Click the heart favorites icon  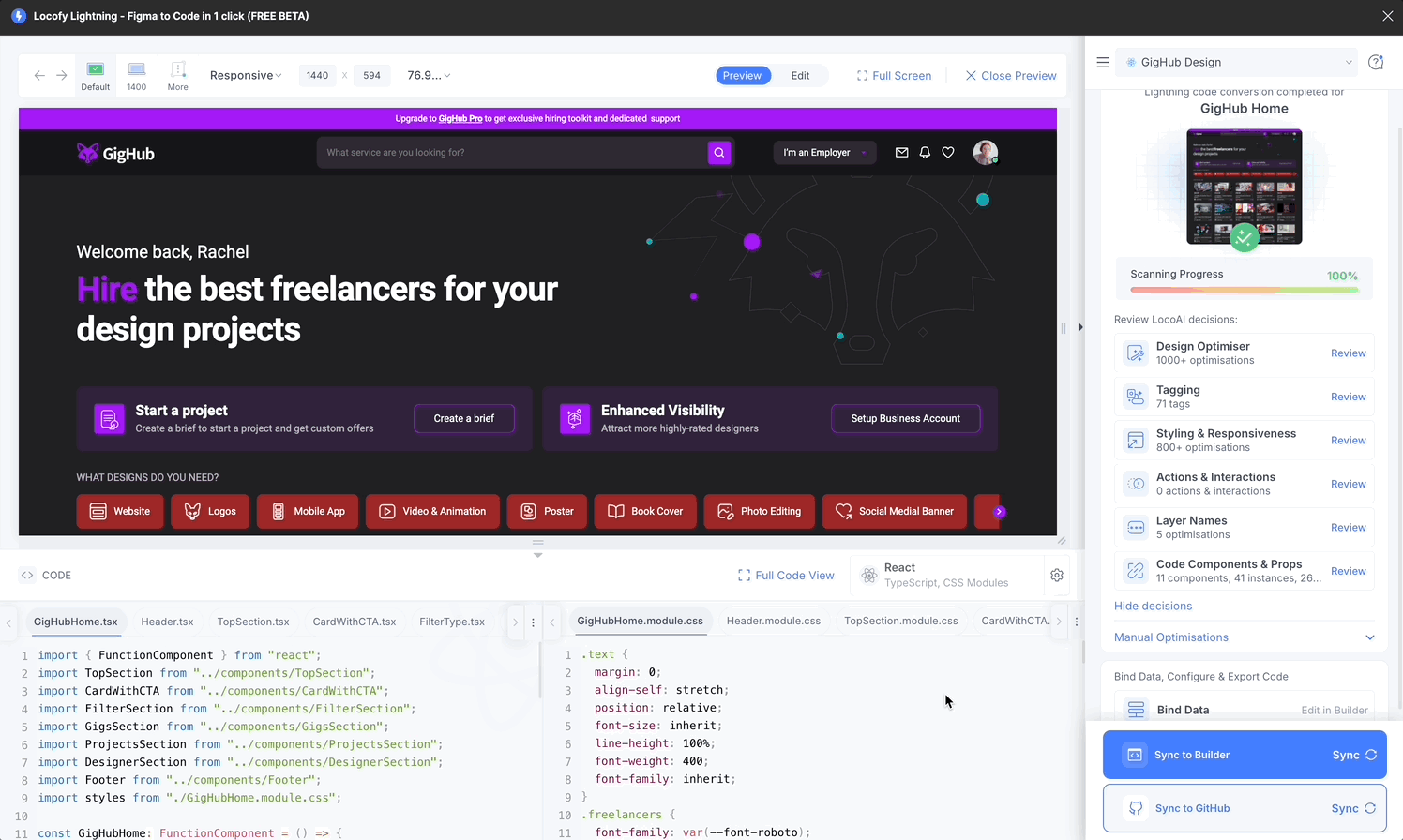point(948,153)
